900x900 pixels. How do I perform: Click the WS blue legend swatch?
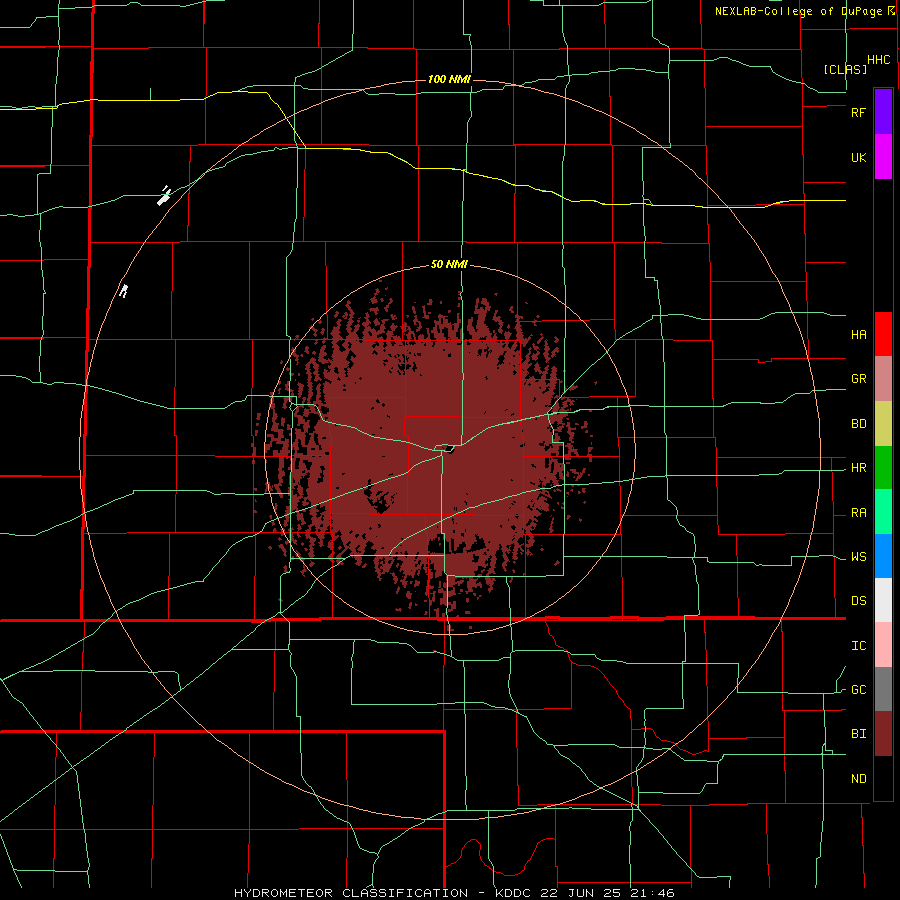tap(883, 556)
